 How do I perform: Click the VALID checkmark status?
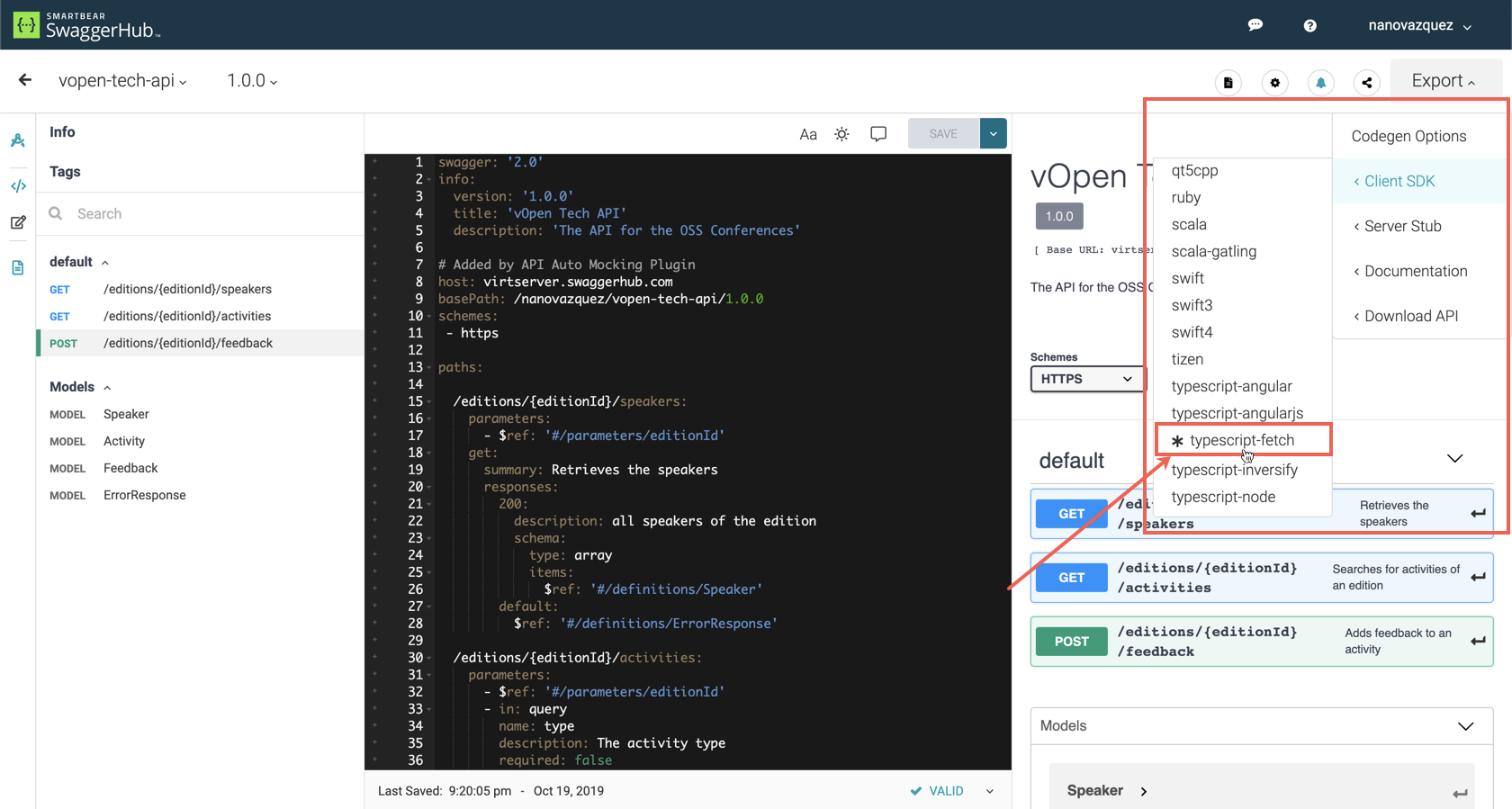click(936, 791)
